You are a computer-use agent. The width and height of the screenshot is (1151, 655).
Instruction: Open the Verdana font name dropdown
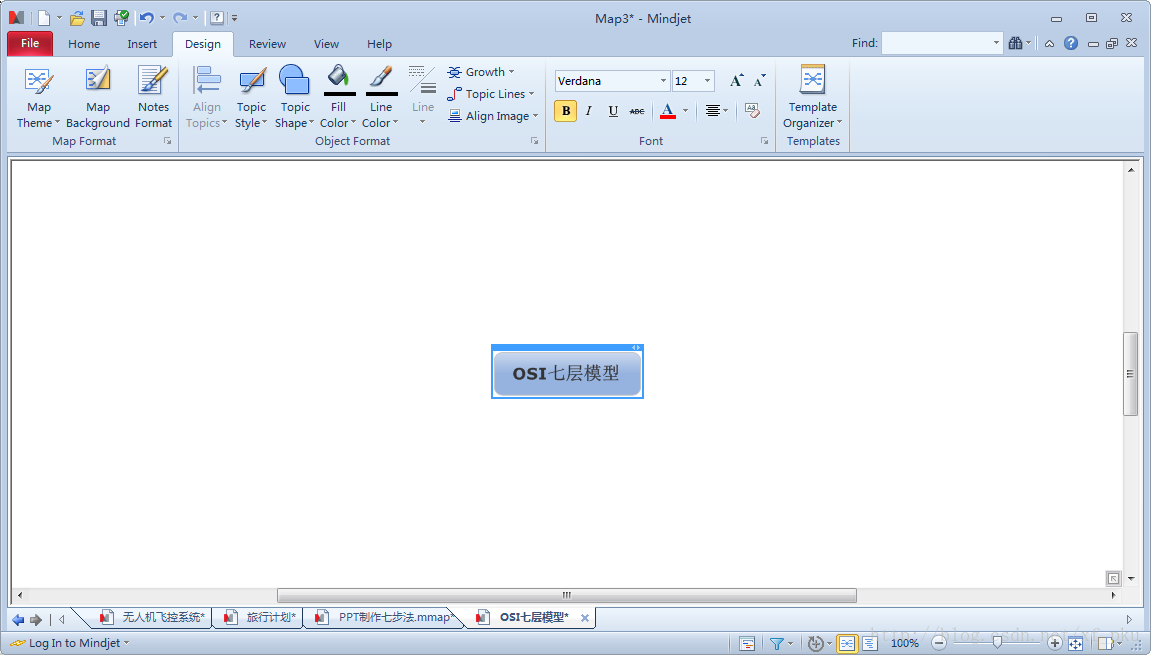pos(663,81)
